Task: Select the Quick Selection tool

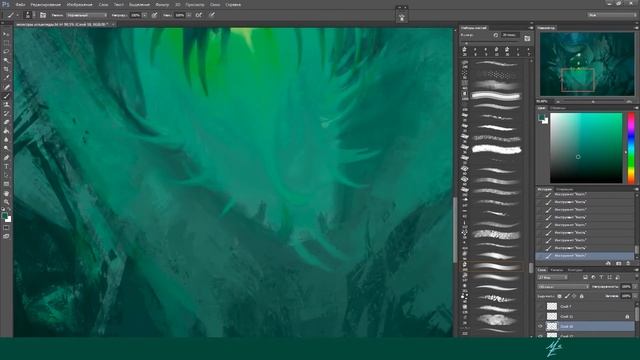Action: click(x=6, y=60)
